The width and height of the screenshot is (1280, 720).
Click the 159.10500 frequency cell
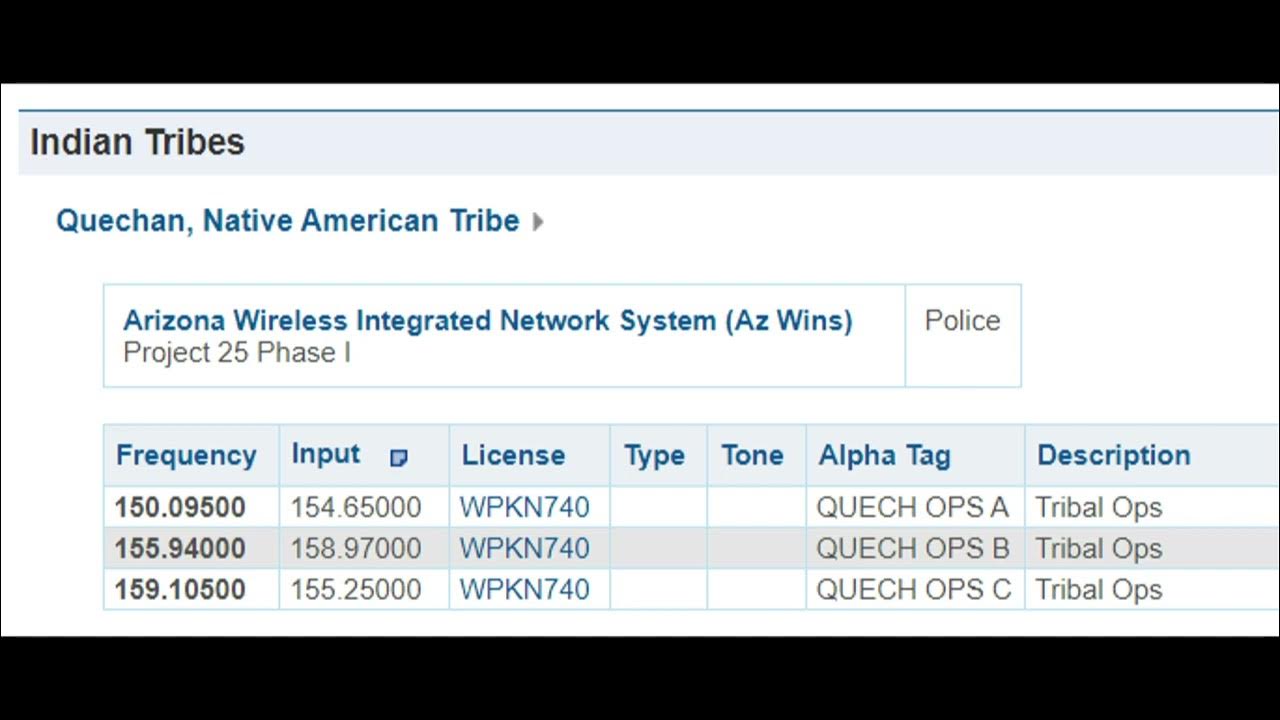click(180, 589)
